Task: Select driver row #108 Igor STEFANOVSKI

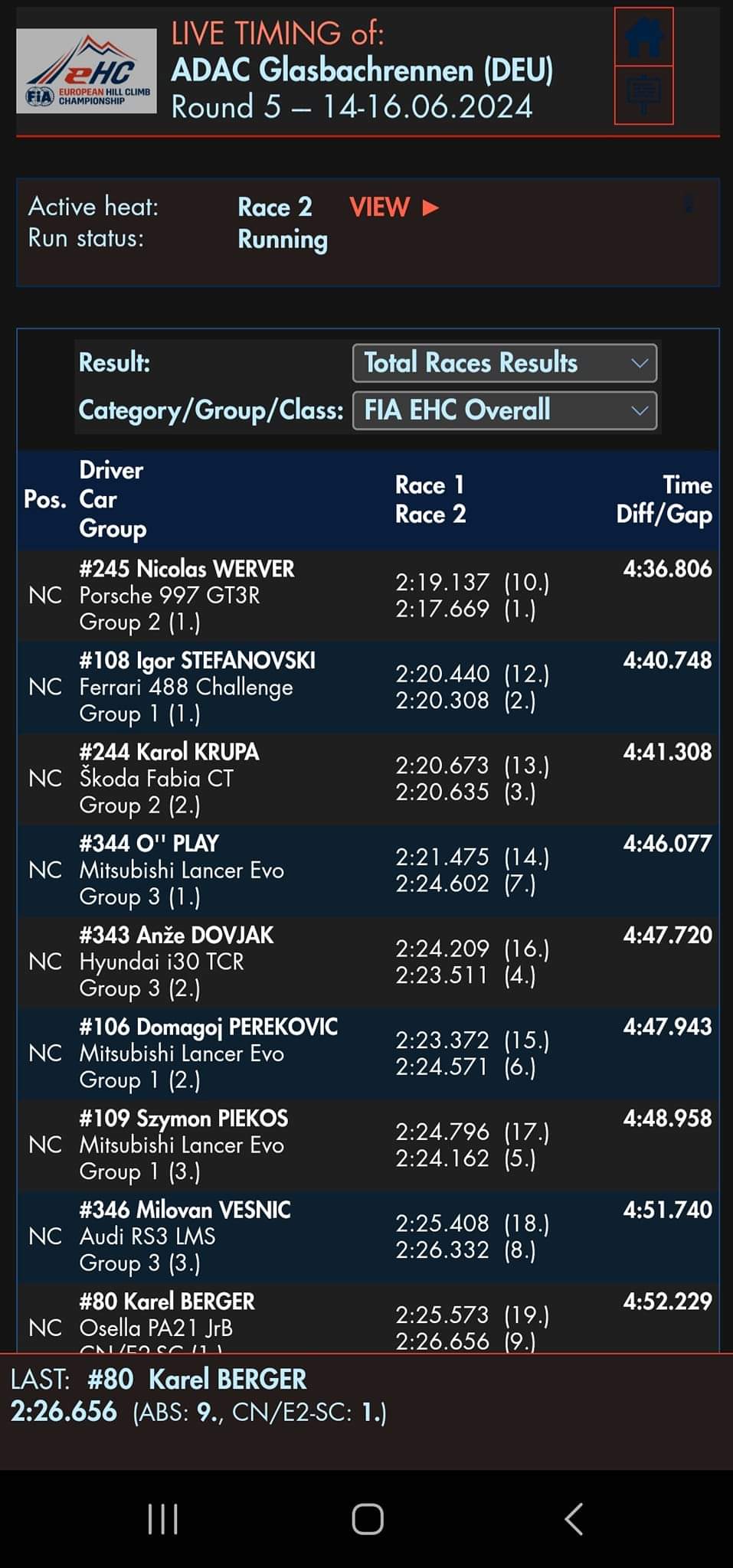Action: coord(368,687)
